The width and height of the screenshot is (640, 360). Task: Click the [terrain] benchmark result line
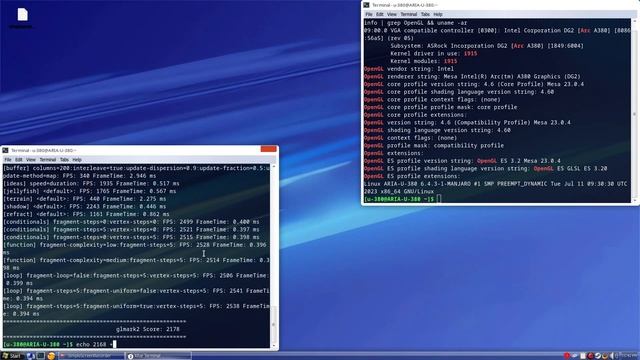click(x=84, y=199)
